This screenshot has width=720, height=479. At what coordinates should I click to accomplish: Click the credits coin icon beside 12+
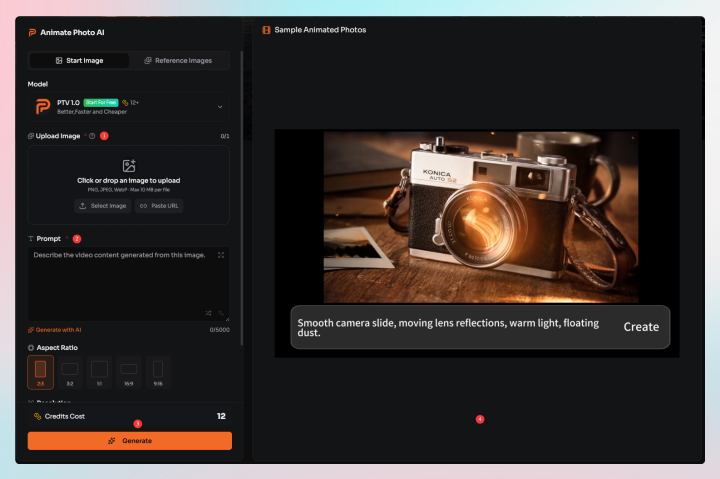coord(125,103)
